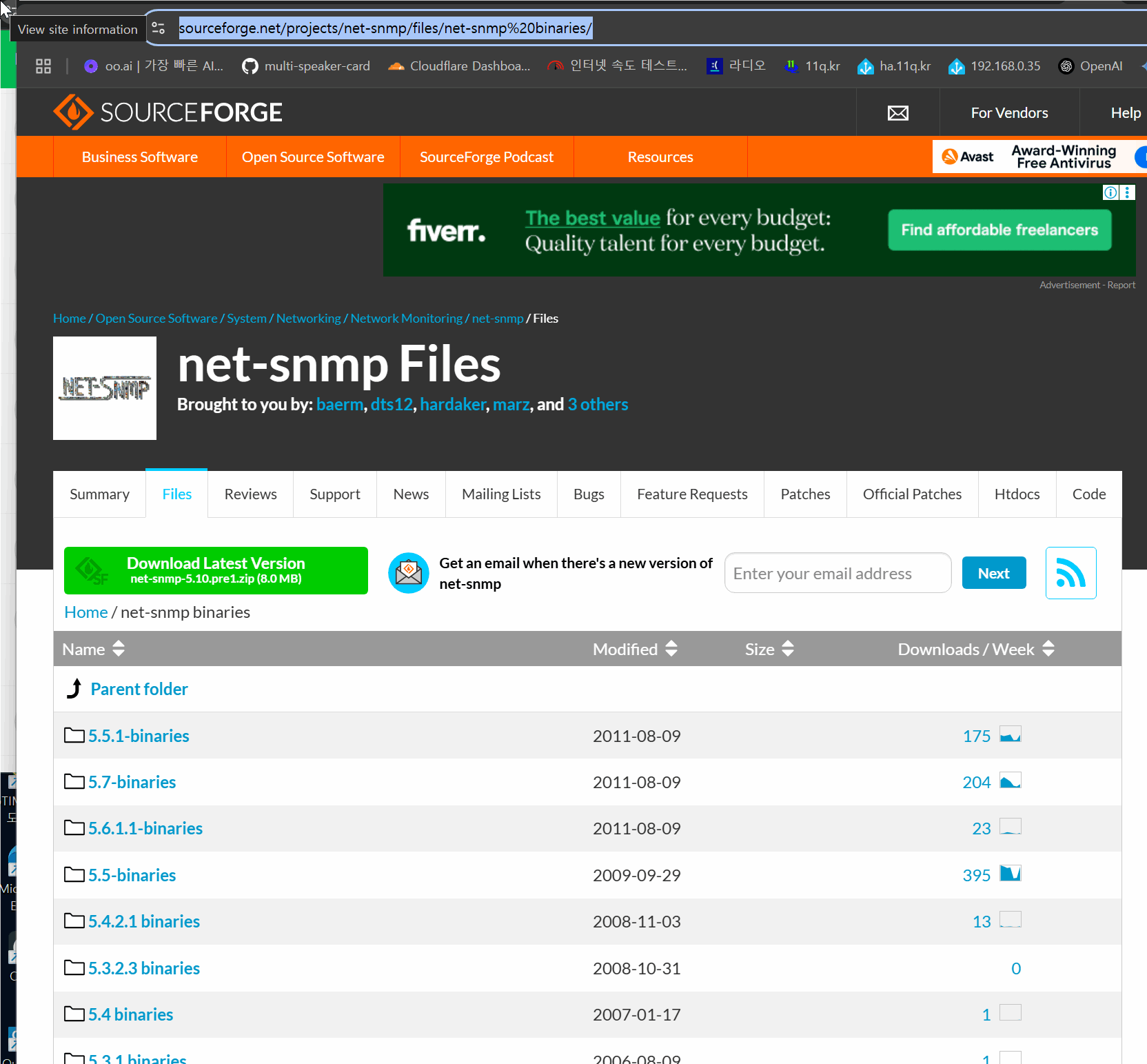Screen dimensions: 1147x1064
Task: Click the Next button for email signup
Action: pos(993,573)
